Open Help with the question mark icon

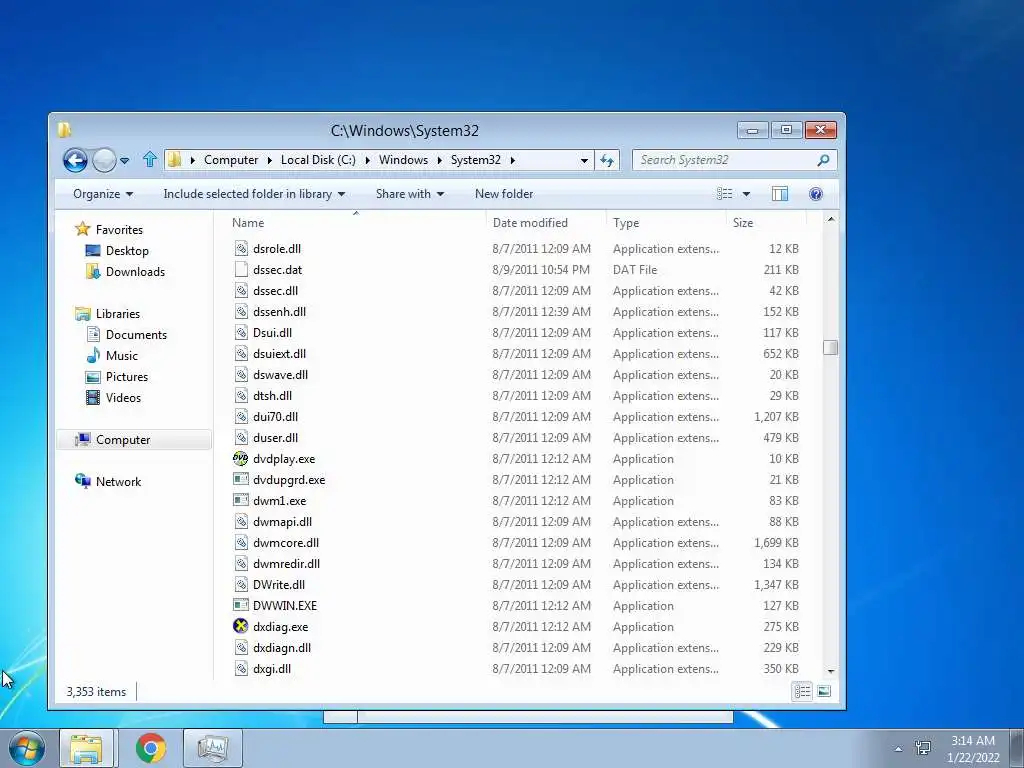(x=816, y=194)
